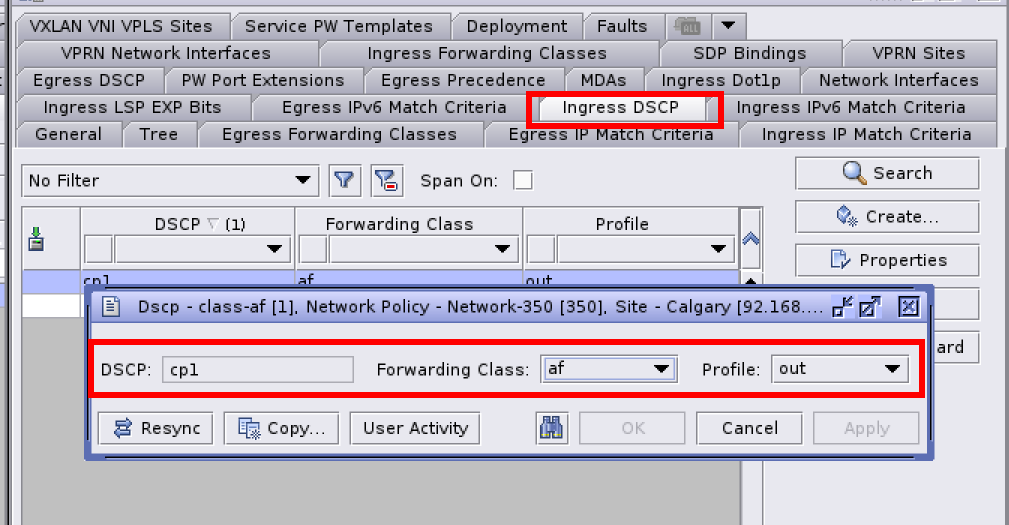Open the Egress Forwarding Classes tab
Image resolution: width=1009 pixels, height=525 pixels.
click(339, 134)
